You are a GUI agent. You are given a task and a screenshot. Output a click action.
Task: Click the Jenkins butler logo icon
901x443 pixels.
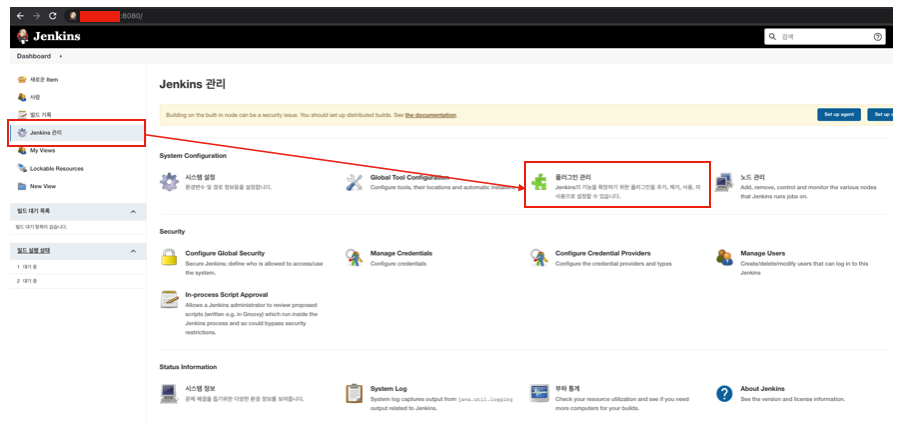point(23,36)
